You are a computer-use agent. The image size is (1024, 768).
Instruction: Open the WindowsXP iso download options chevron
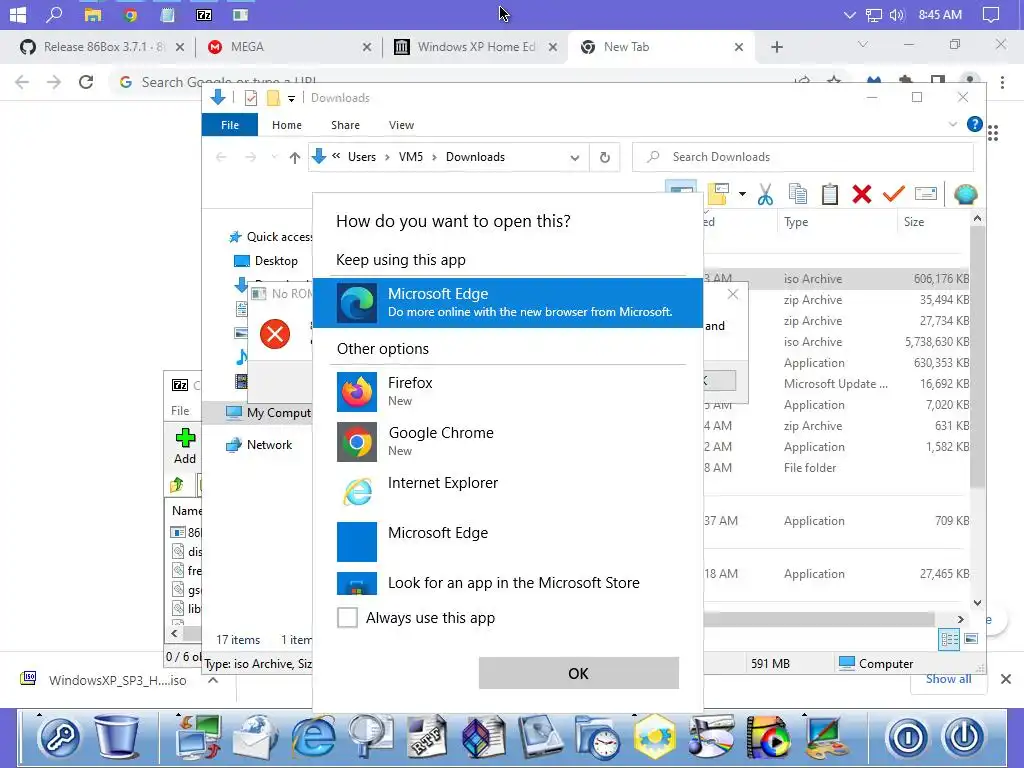pos(213,680)
